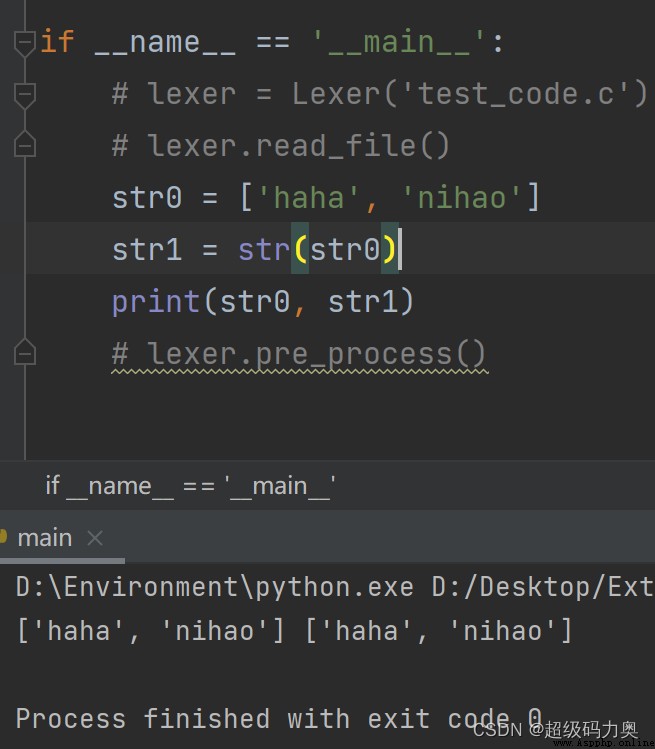This screenshot has width=655, height=749.
Task: Click the Process finished exit code message
Action: click(279, 718)
